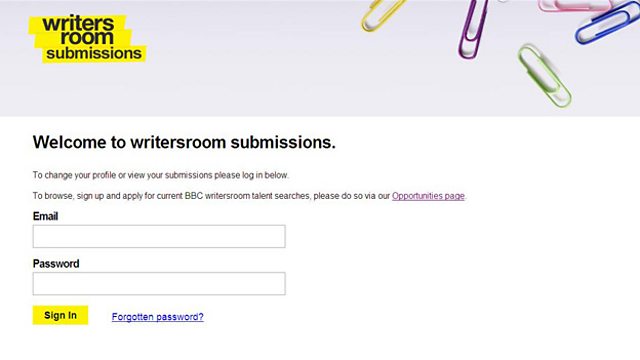Click the purple paperclip graphic
Image resolution: width=640 pixels, height=360 pixels.
tap(473, 28)
